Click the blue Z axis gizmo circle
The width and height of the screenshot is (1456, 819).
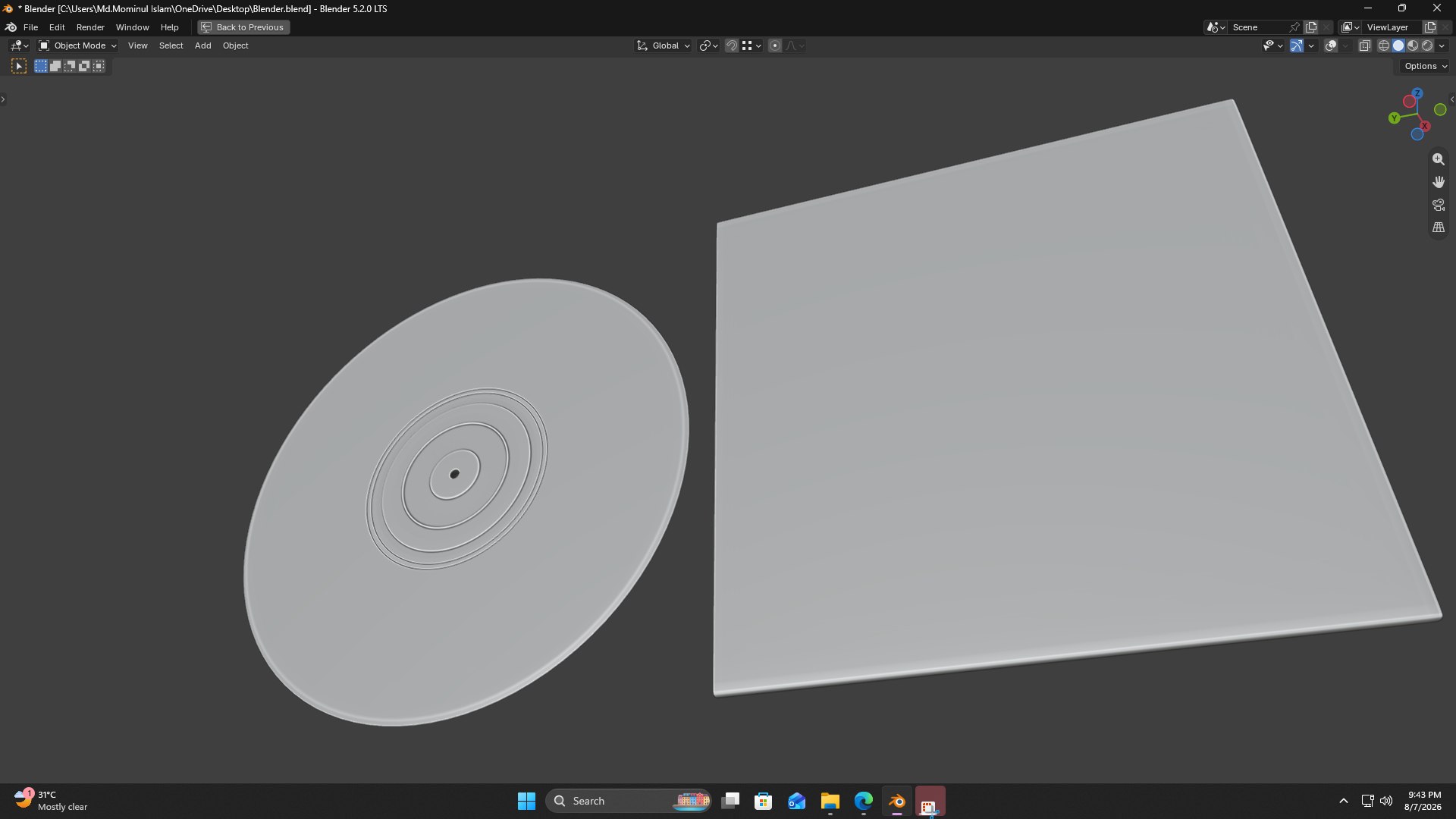click(1417, 93)
